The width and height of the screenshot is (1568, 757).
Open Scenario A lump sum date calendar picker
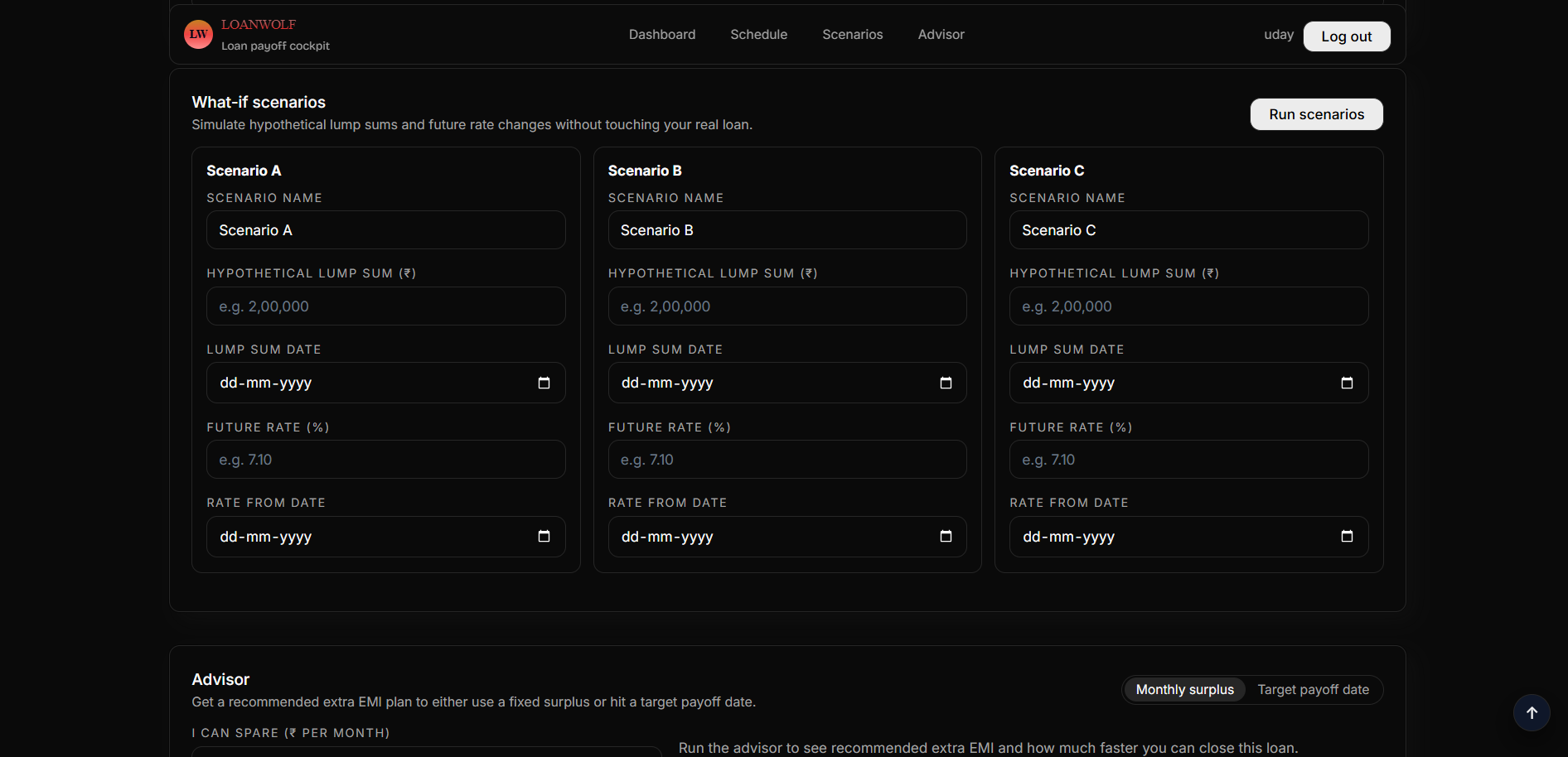click(x=544, y=383)
